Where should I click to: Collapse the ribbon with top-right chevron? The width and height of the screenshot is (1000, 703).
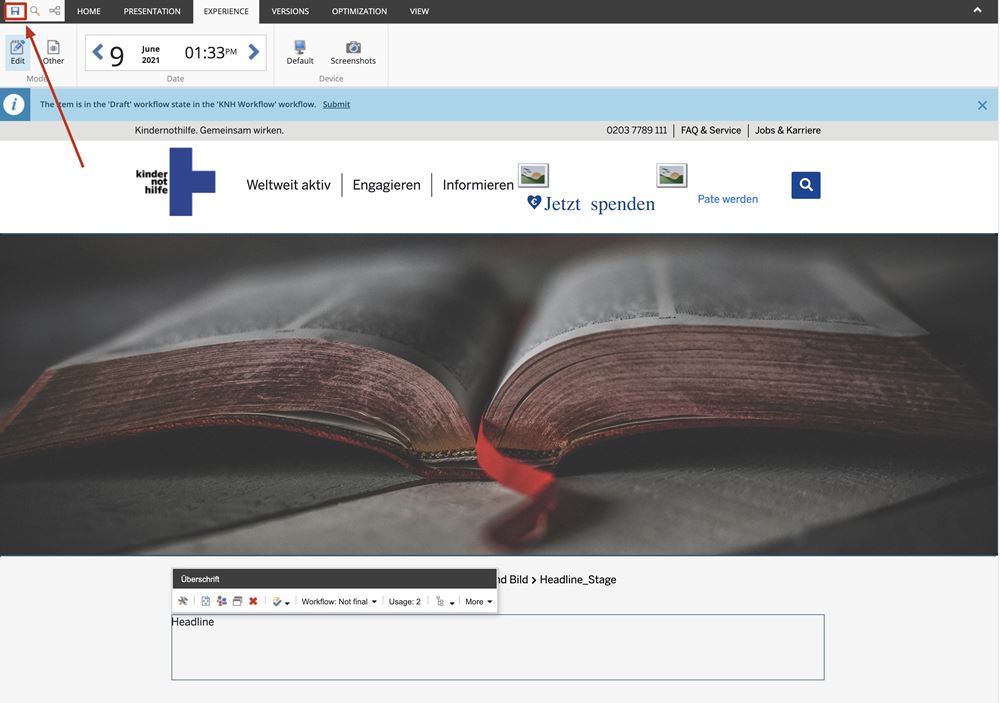(x=977, y=11)
